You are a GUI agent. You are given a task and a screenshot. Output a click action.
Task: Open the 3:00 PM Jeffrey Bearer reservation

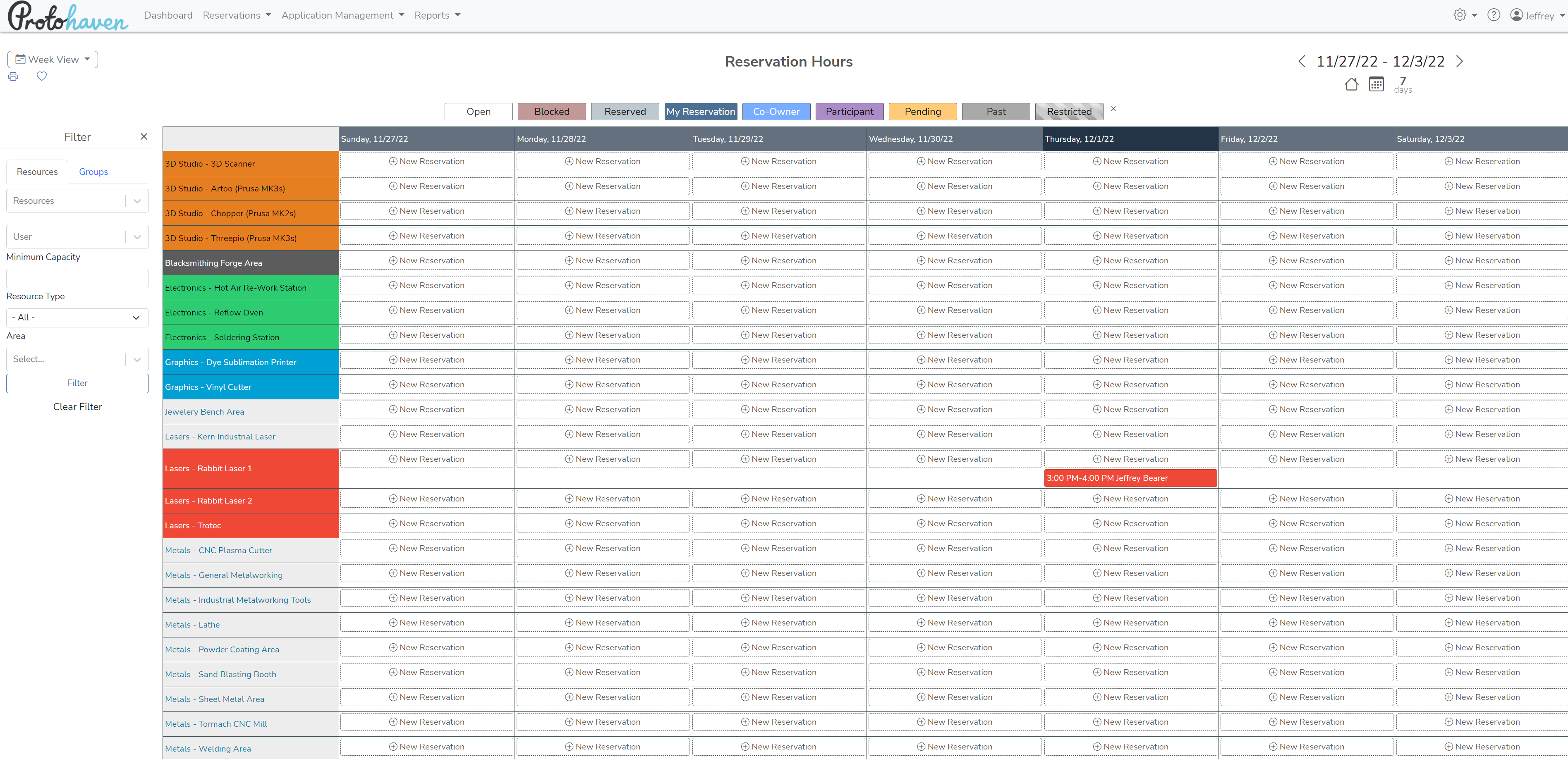coord(1130,478)
